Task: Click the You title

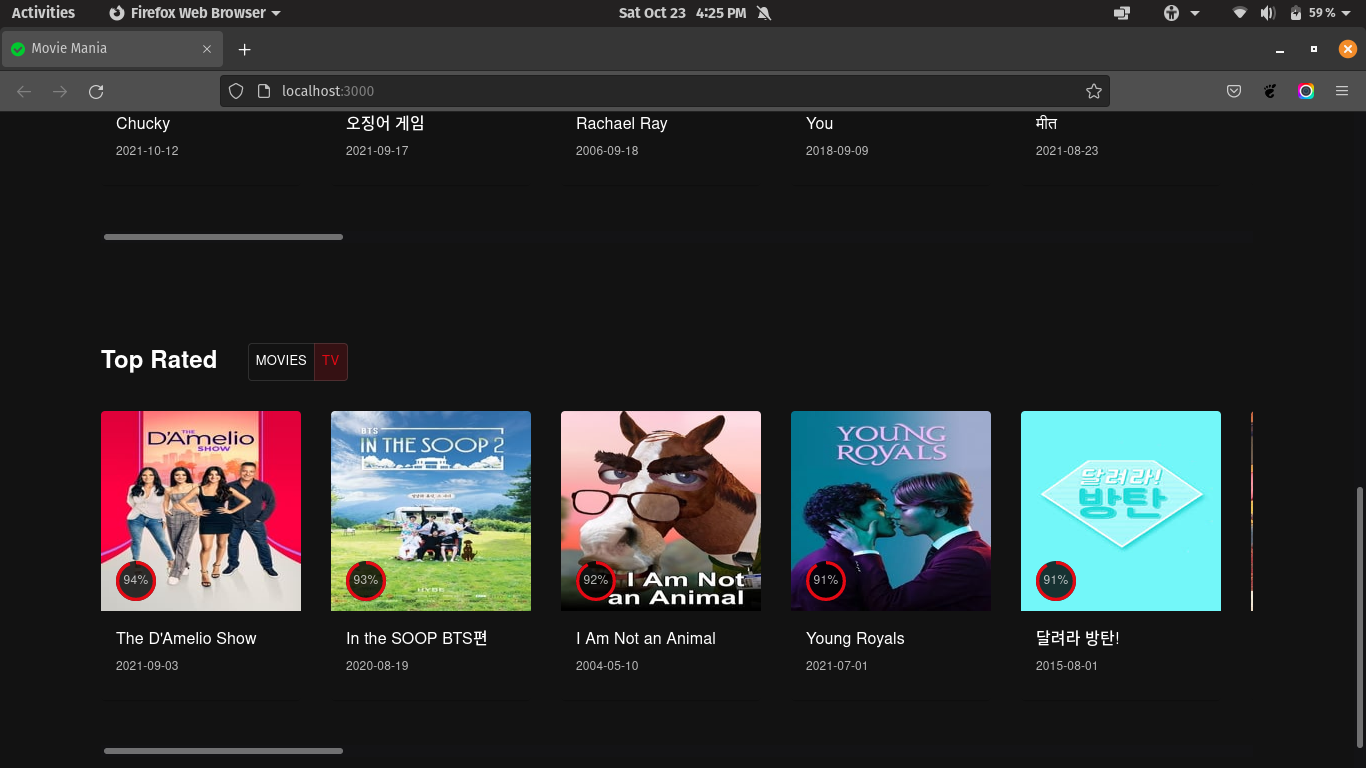Action: pos(820,123)
